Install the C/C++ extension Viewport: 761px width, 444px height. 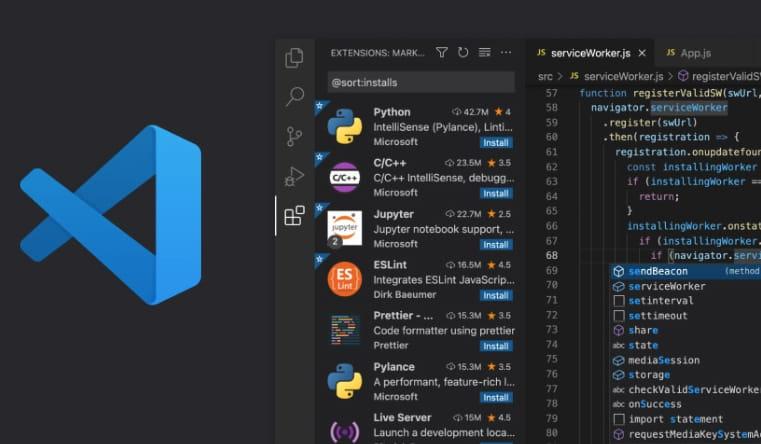point(496,194)
